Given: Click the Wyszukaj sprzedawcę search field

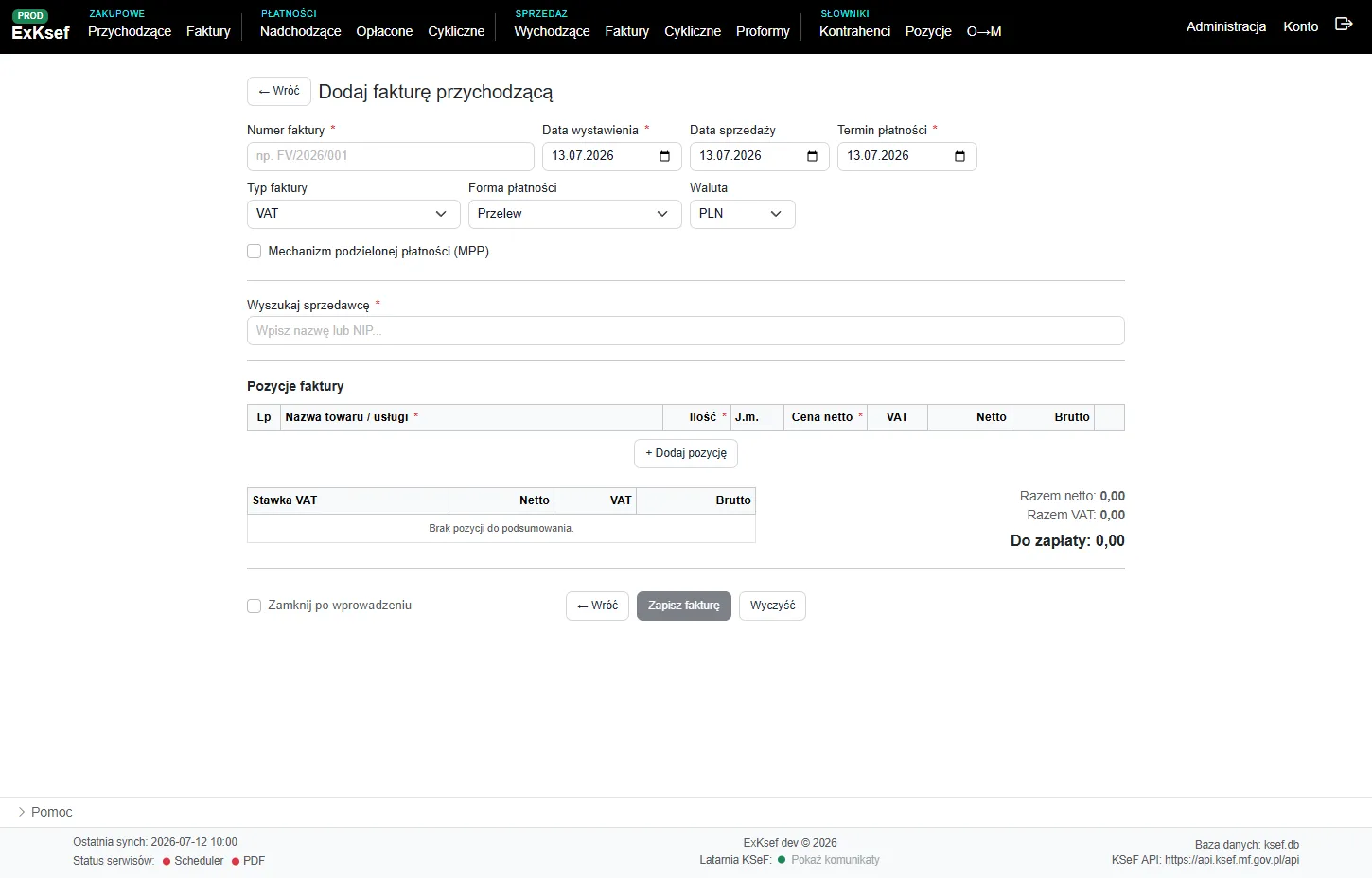Looking at the screenshot, I should (x=686, y=331).
